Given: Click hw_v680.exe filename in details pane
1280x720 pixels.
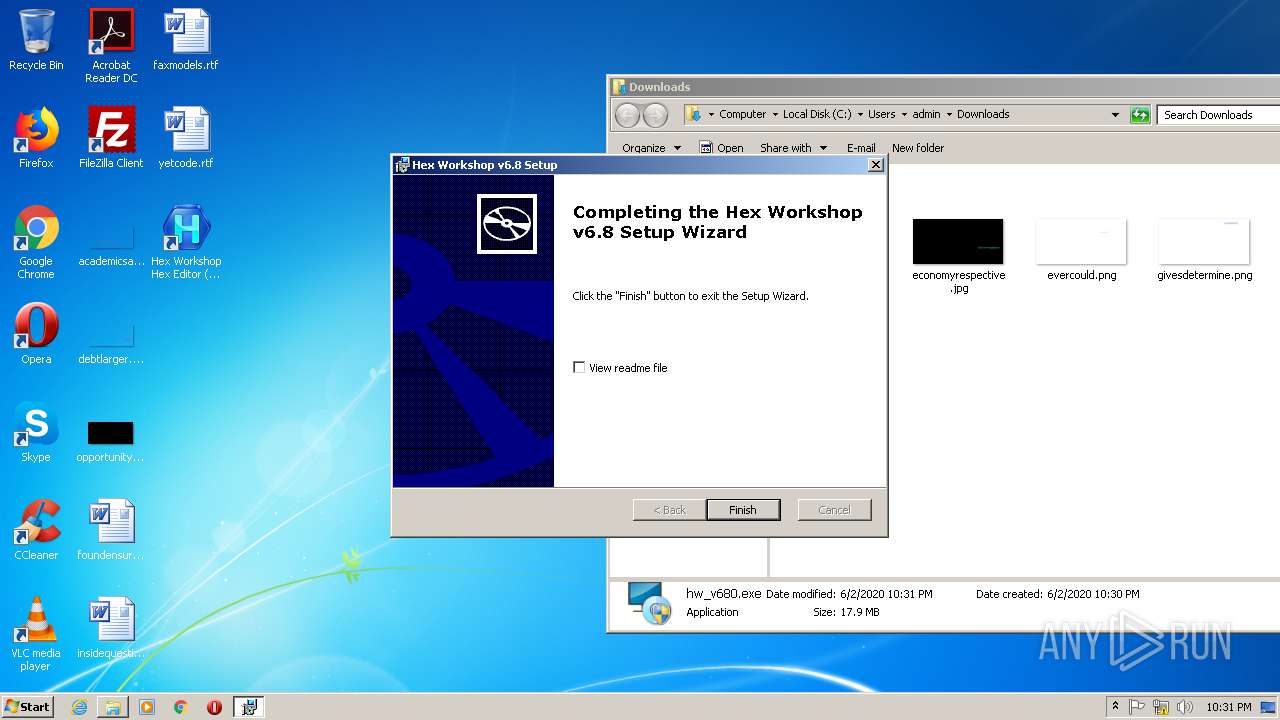Looking at the screenshot, I should (723, 594).
